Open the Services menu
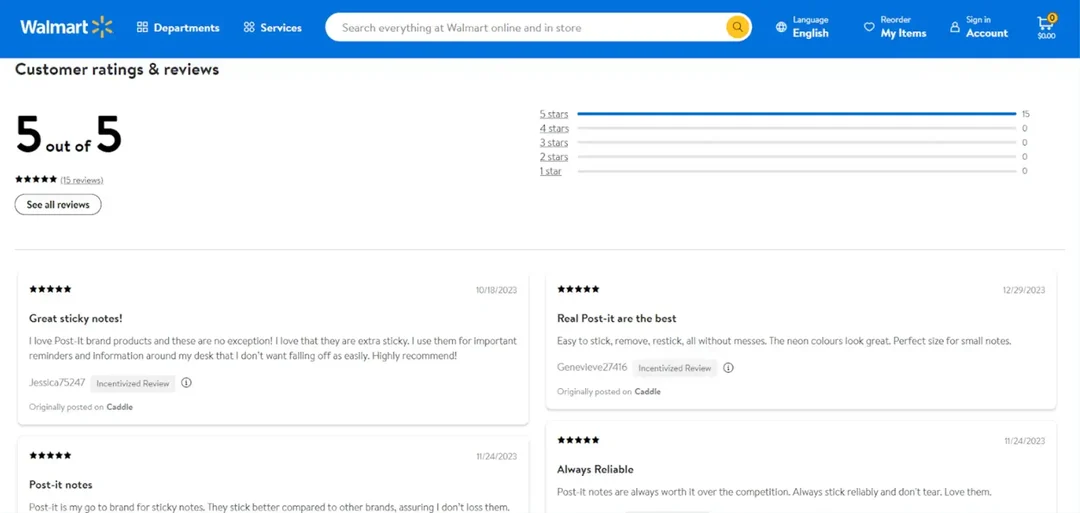The height and width of the screenshot is (513, 1080). tap(272, 28)
